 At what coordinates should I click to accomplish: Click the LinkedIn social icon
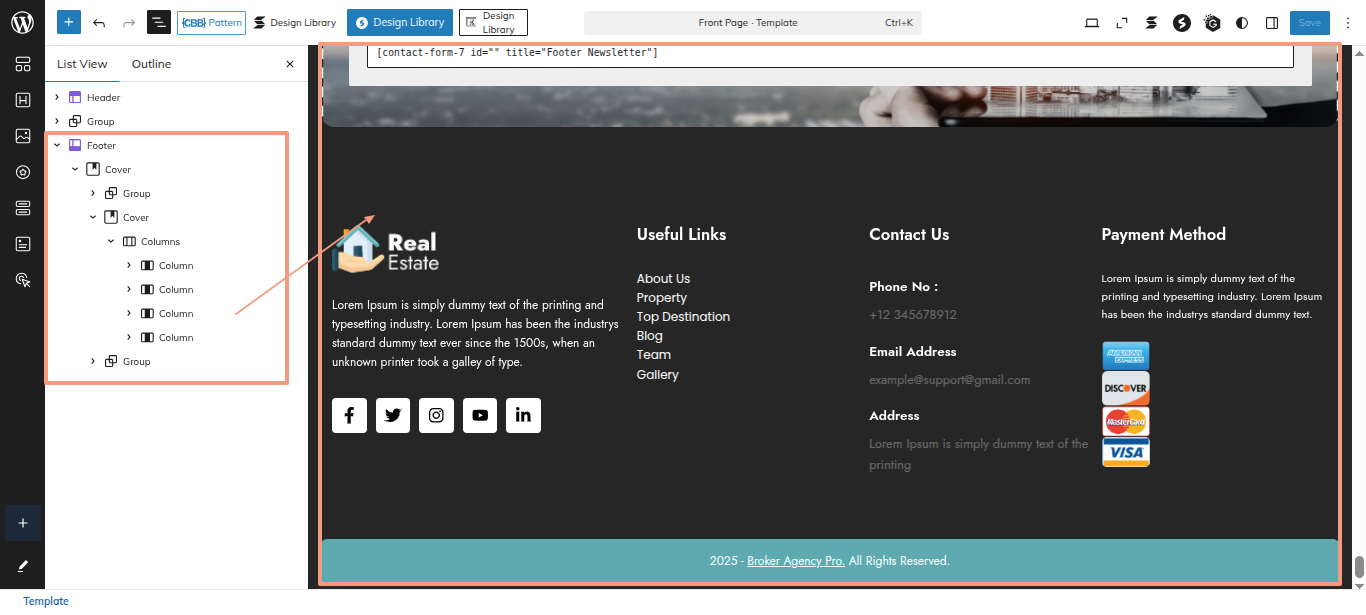point(523,415)
